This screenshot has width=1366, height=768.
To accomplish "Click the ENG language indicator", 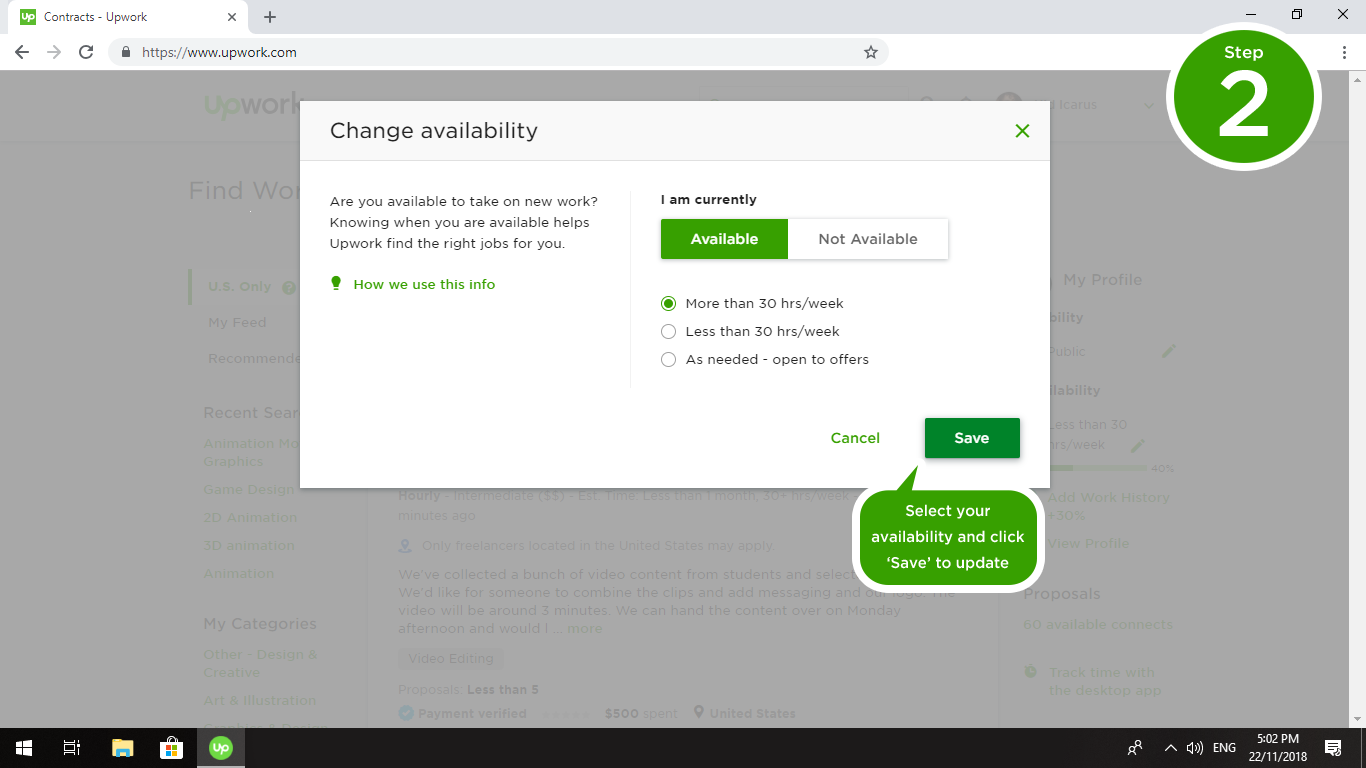I will (1224, 748).
